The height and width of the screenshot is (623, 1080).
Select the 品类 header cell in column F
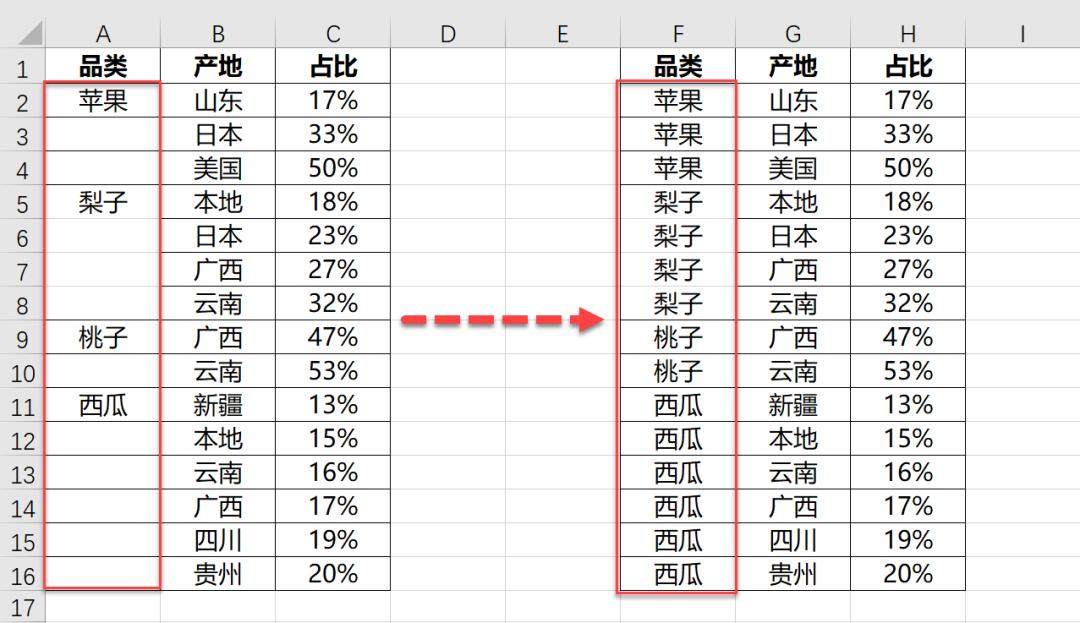click(x=678, y=66)
